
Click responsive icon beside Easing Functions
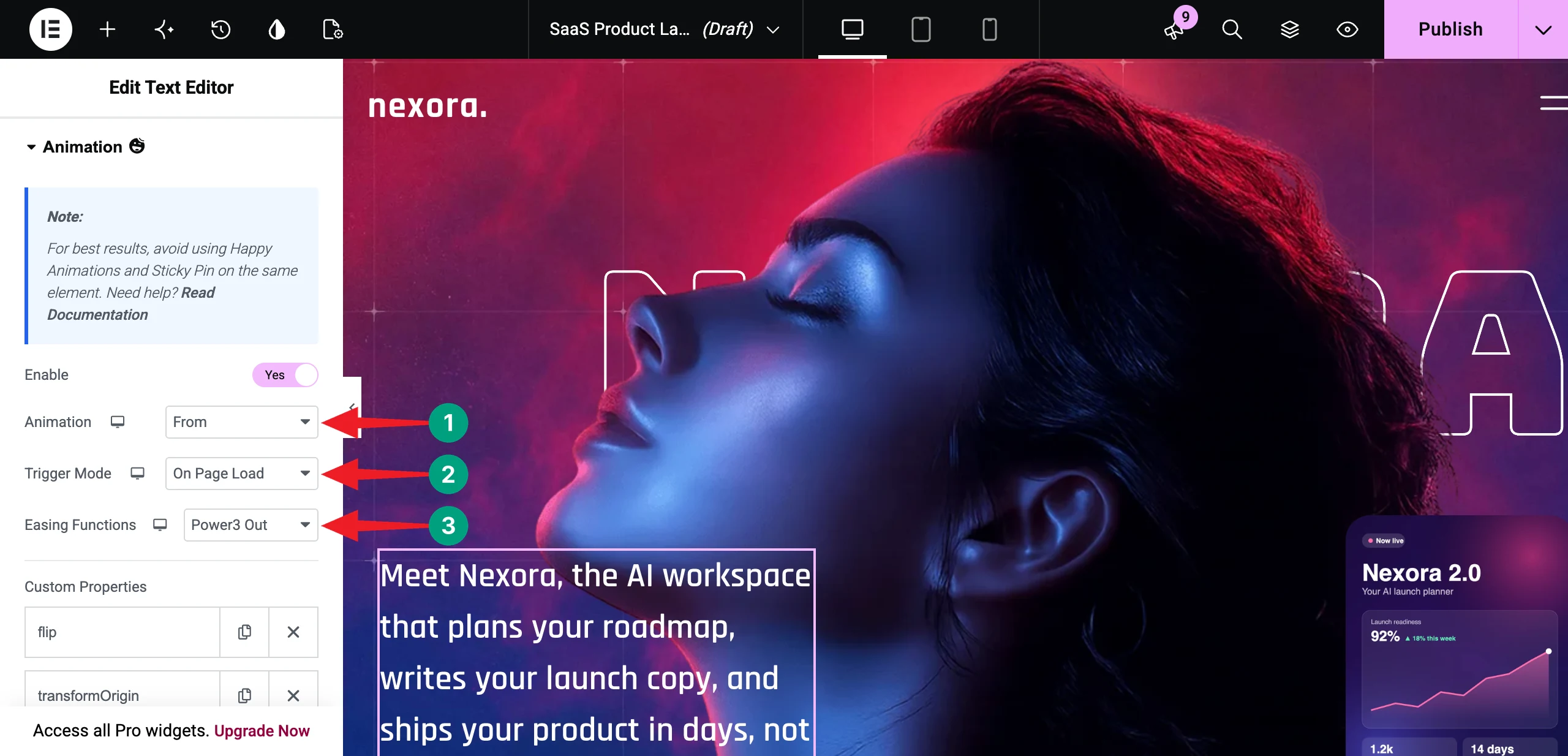160,524
